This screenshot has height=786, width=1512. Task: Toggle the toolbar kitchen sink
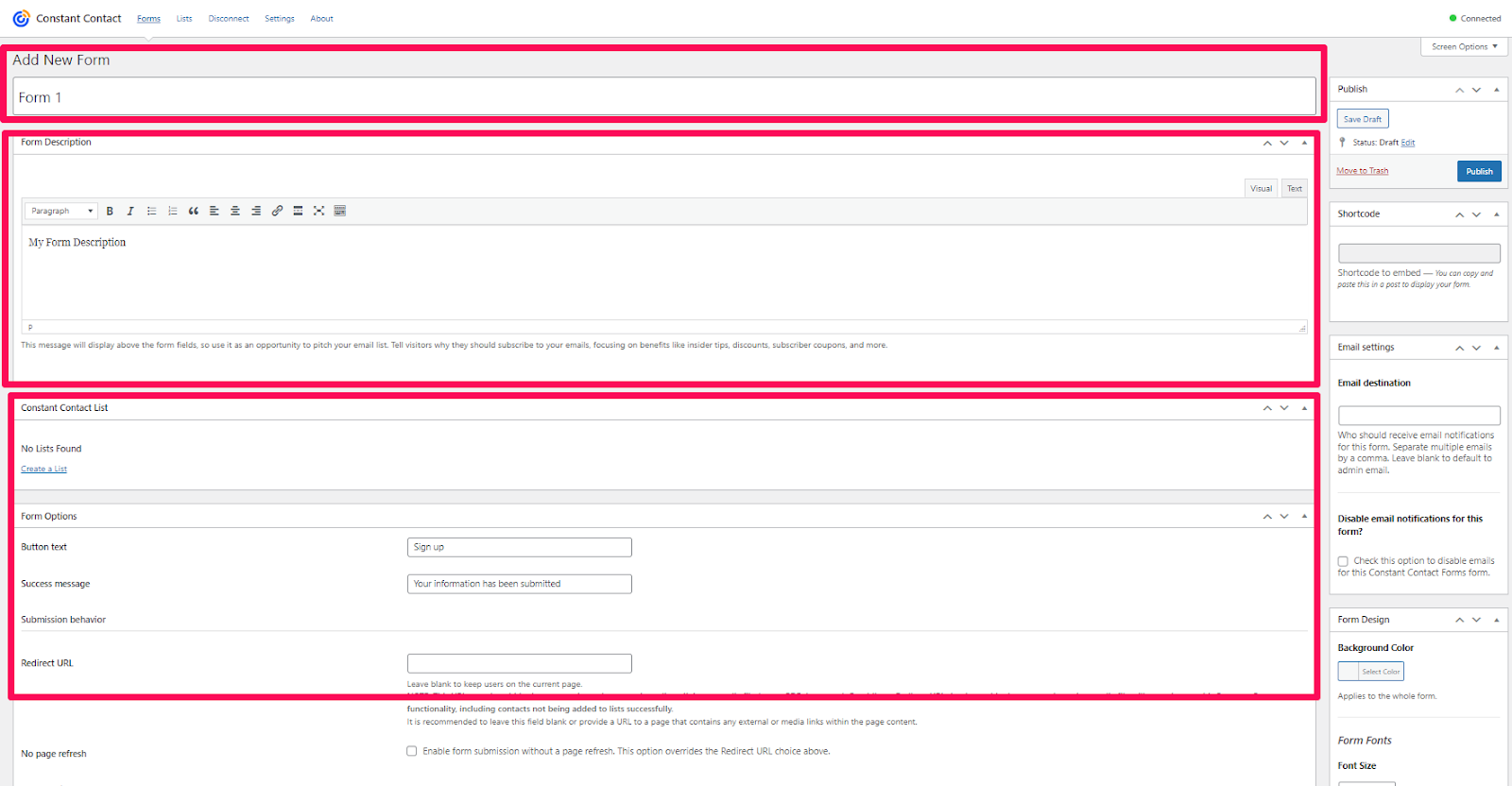pos(340,211)
